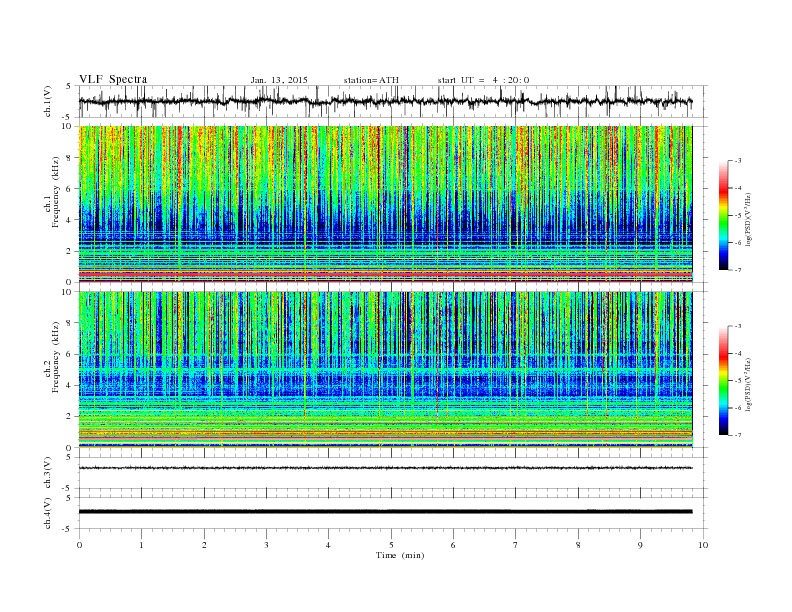Click the "VLF Spectra" plot title
Viewport: 792px width, 612px height.
[113, 79]
